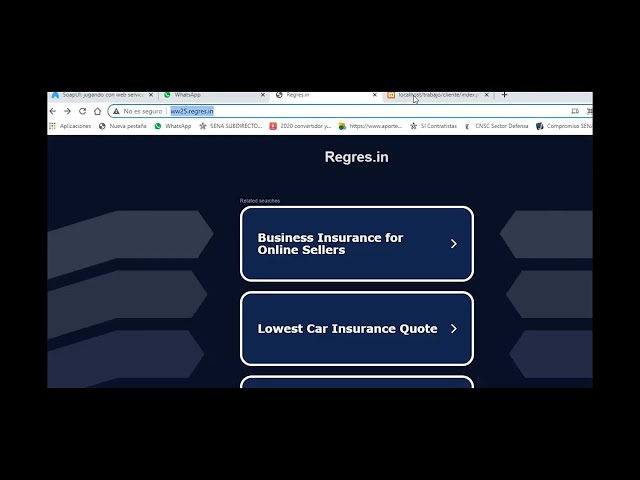
Task: Click the arrow on Business Insurance card
Action: click(453, 244)
